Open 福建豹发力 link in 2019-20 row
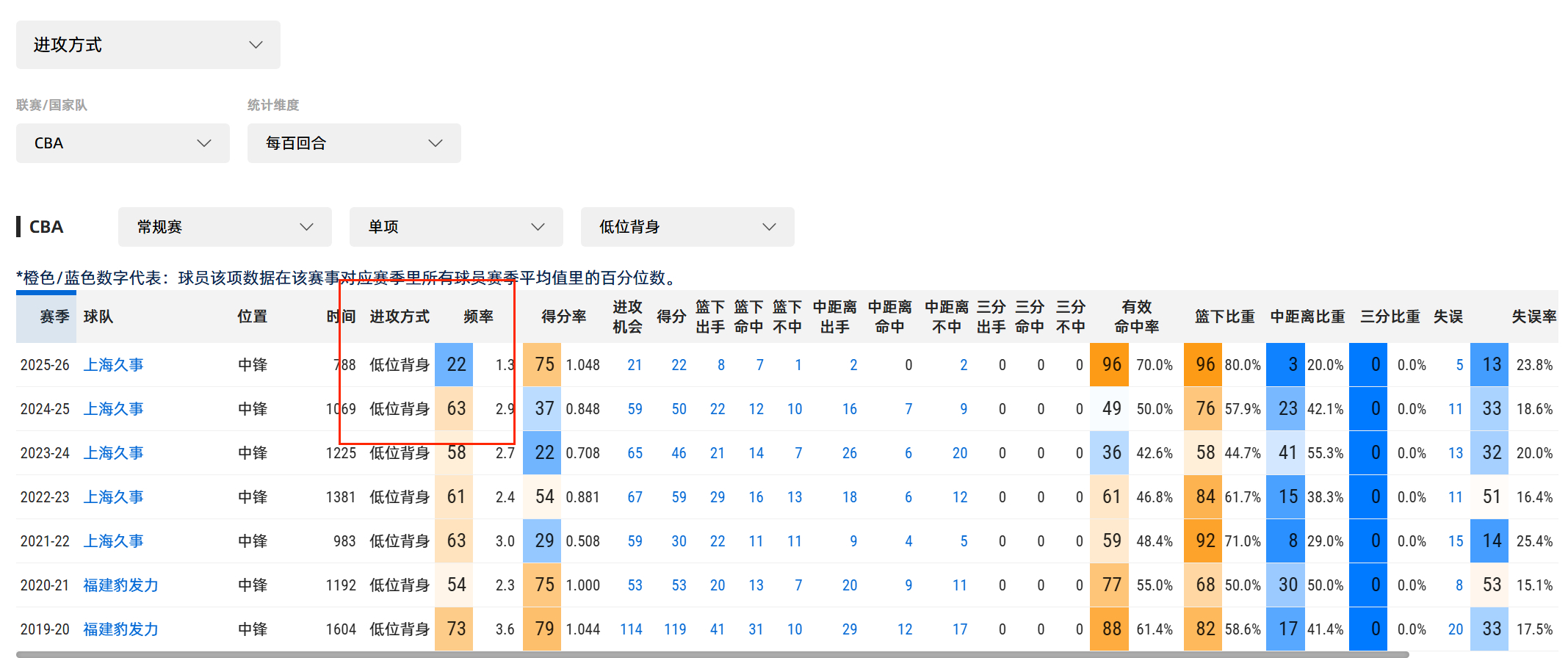Screen dimensions: 1568x658 [x=120, y=629]
